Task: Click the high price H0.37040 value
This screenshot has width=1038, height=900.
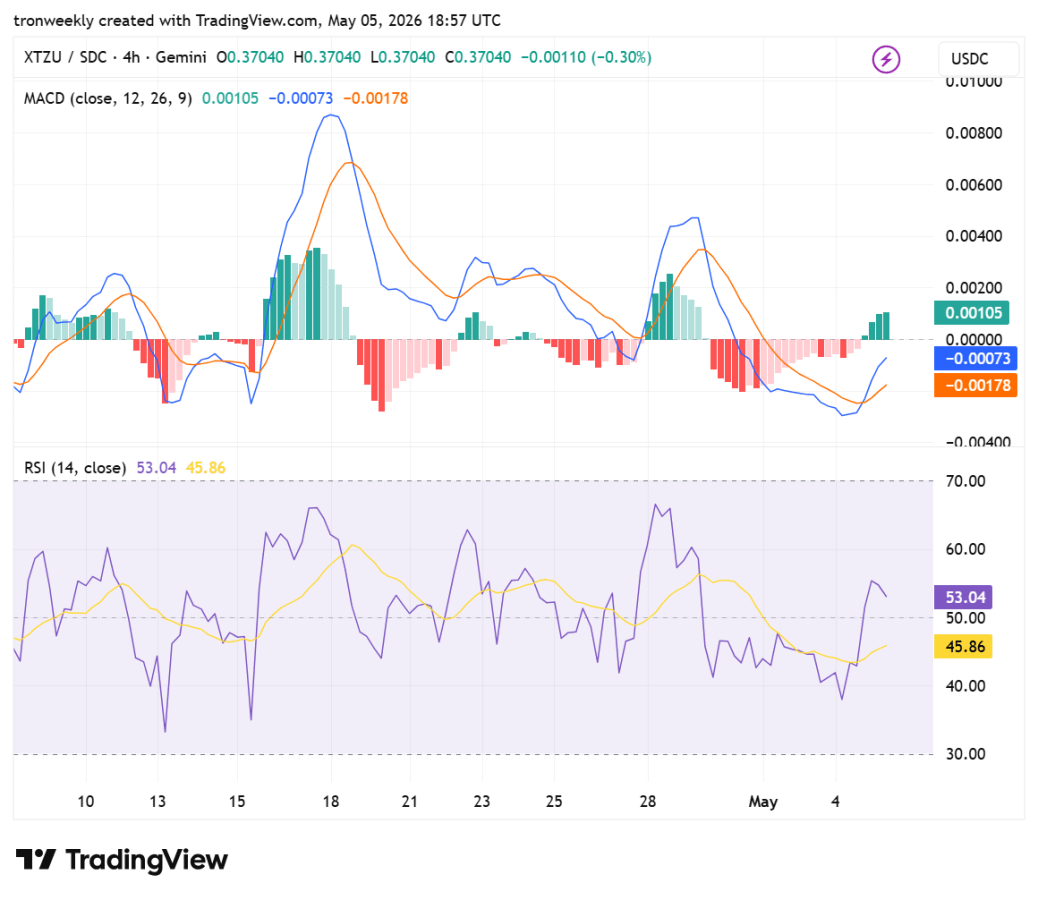Action: pos(327,58)
